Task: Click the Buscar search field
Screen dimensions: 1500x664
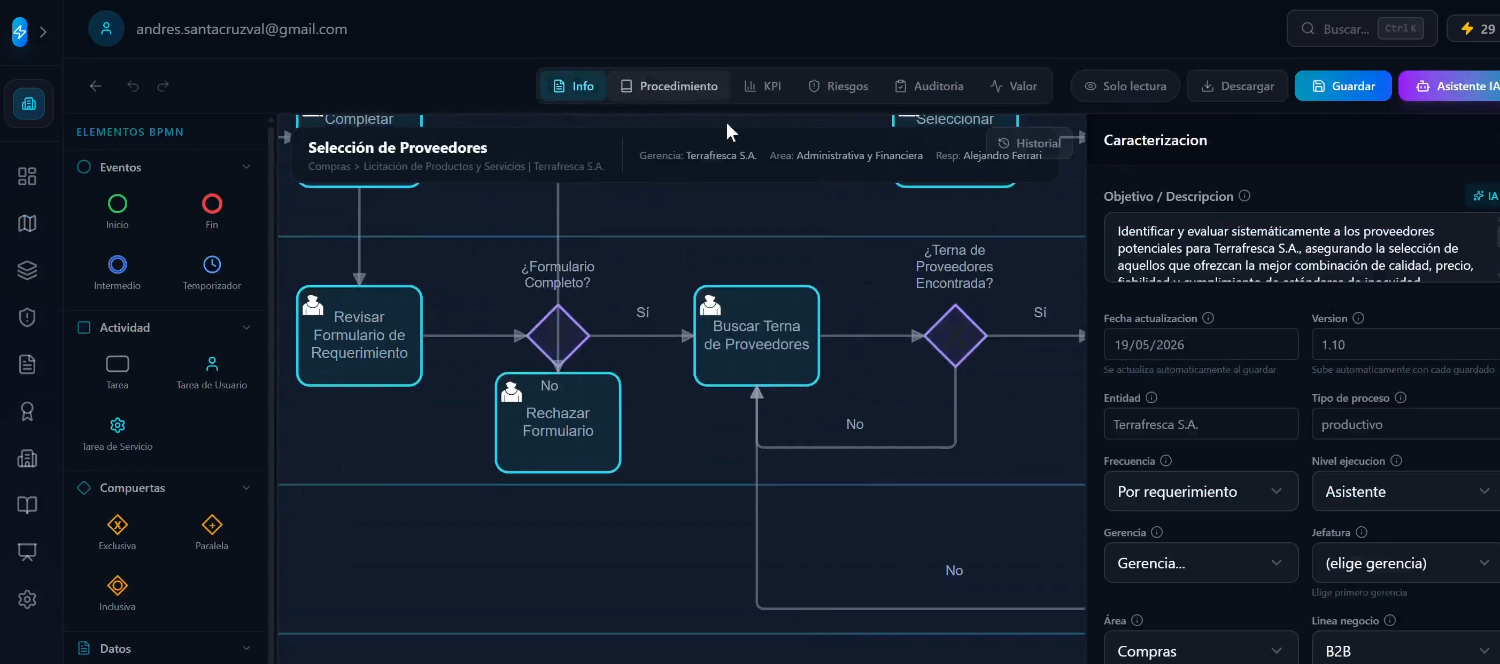Action: pyautogui.click(x=1362, y=29)
